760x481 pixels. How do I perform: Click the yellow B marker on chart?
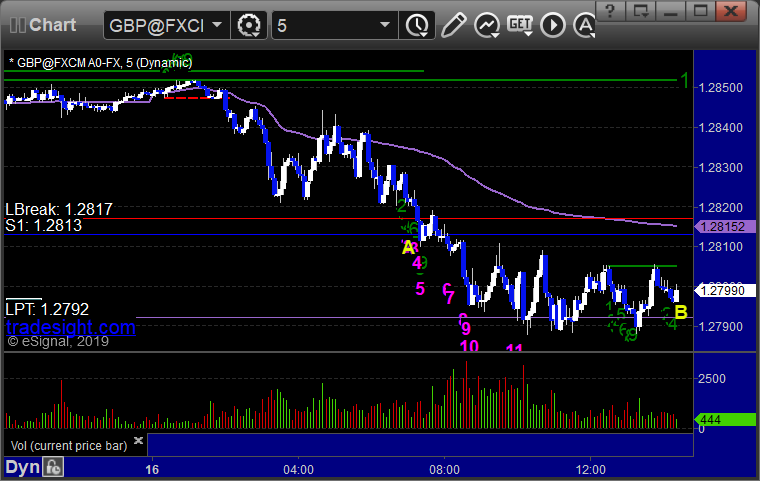[681, 312]
